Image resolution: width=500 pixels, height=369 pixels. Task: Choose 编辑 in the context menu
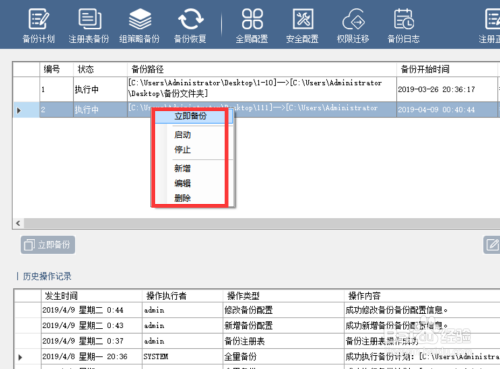[x=182, y=183]
